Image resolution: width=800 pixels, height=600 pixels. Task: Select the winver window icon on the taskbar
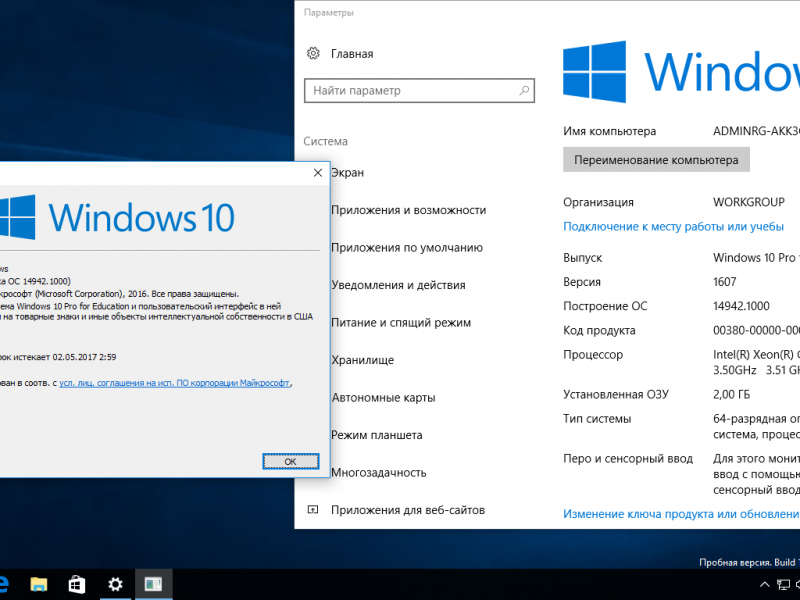click(153, 584)
